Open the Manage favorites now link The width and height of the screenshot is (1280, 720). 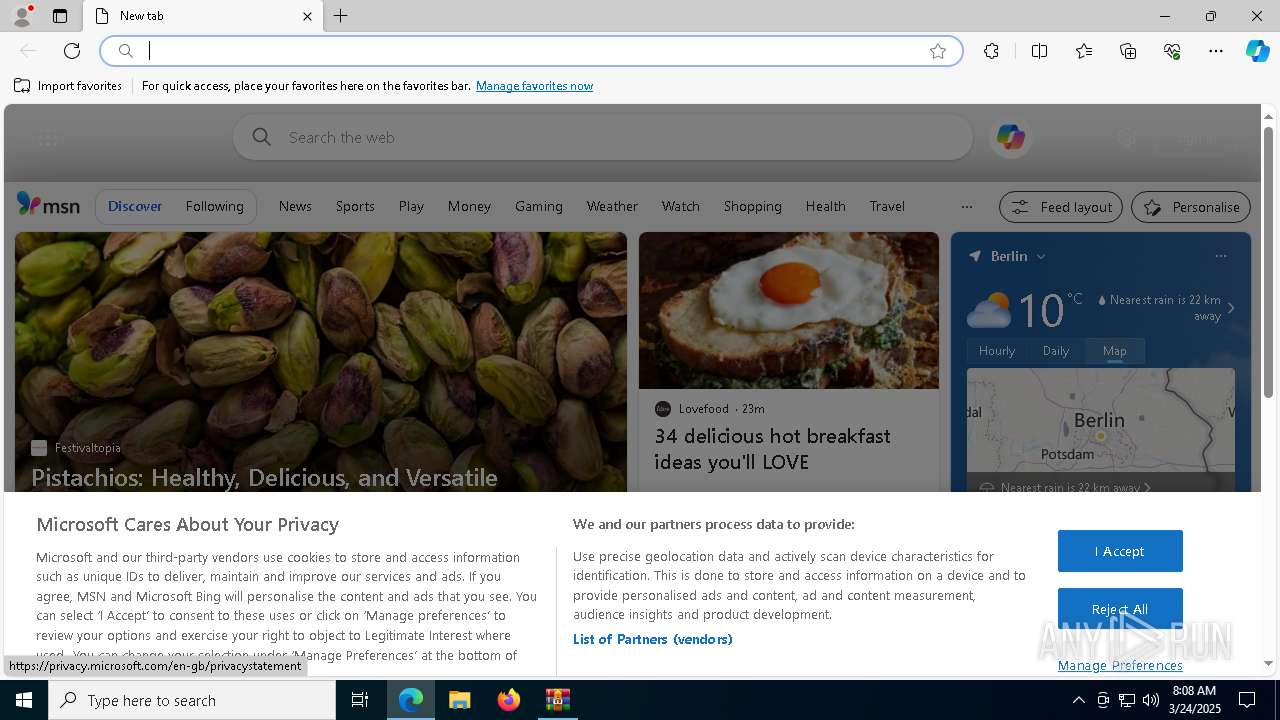pyautogui.click(x=534, y=86)
